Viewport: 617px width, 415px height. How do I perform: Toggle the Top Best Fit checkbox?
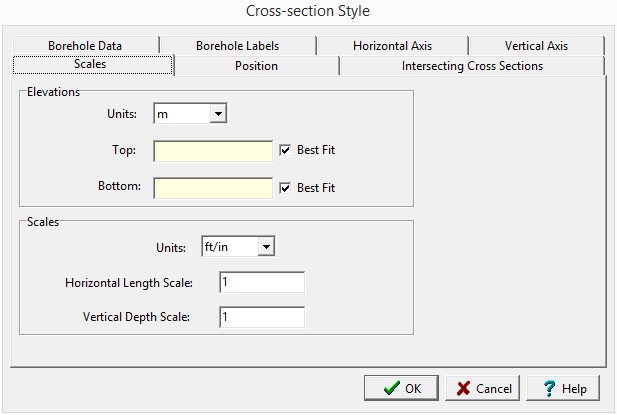[285, 150]
